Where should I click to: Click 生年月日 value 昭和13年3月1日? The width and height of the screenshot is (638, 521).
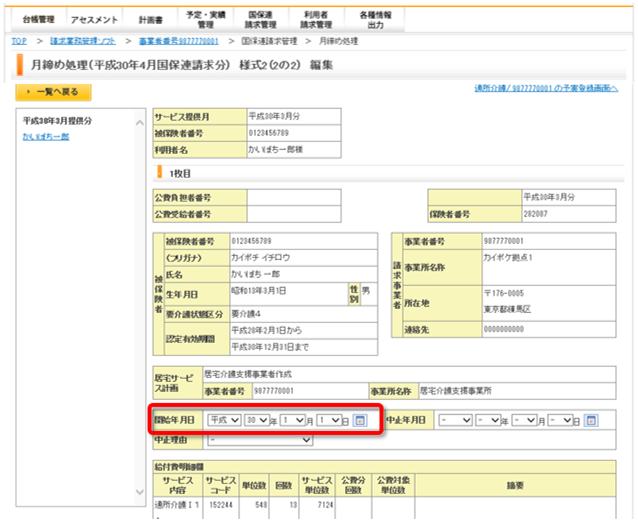coord(259,291)
